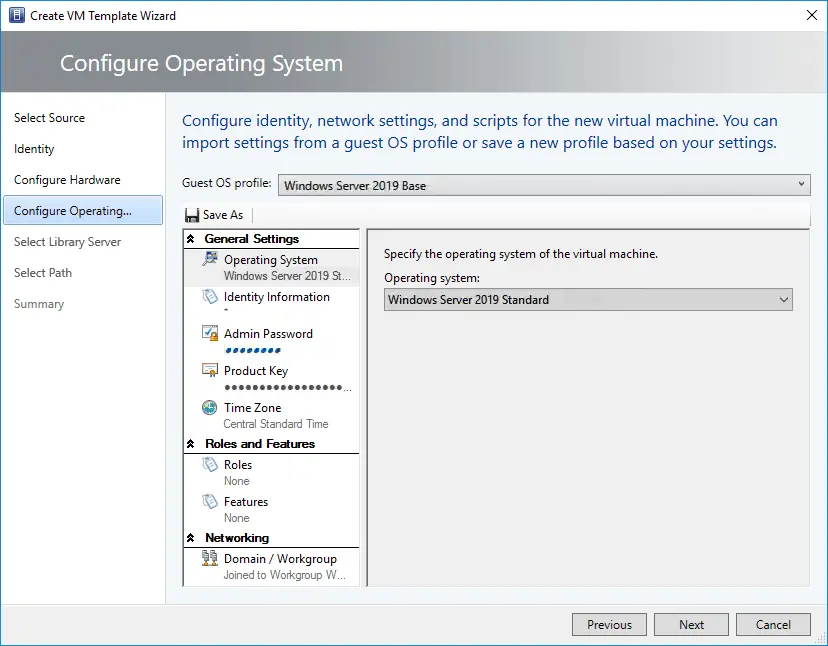Click the Save As label

click(223, 215)
